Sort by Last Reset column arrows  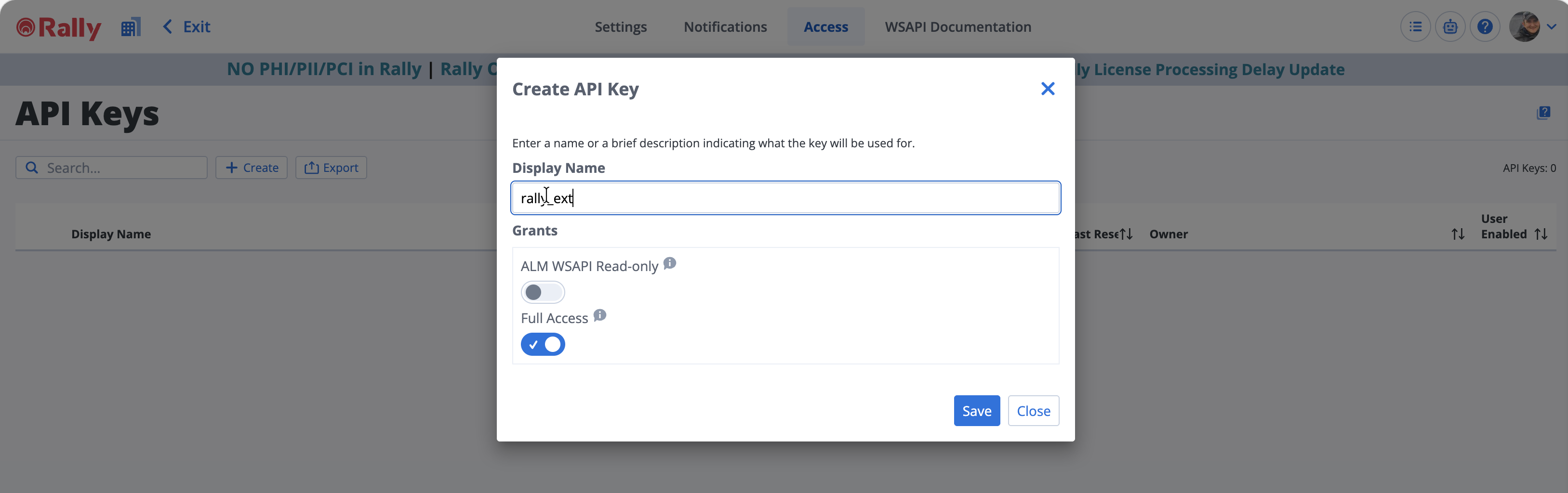click(x=1126, y=234)
